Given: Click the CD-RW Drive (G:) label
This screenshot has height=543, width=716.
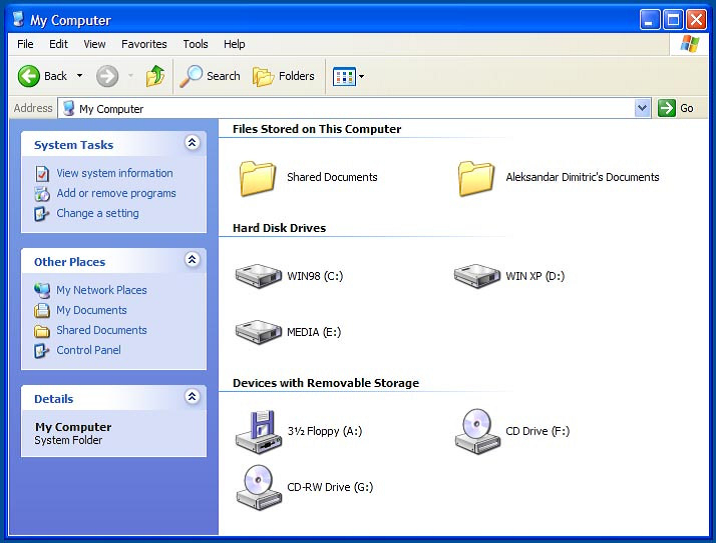Looking at the screenshot, I should [330, 487].
